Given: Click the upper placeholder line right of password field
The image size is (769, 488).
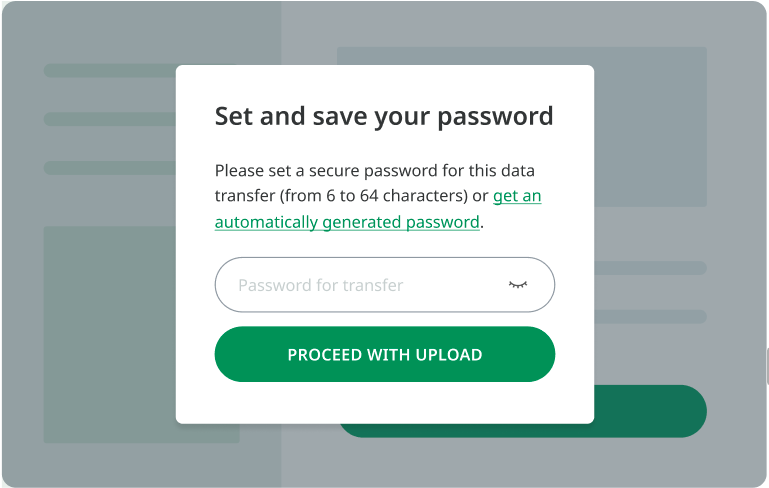Looking at the screenshot, I should [x=650, y=268].
